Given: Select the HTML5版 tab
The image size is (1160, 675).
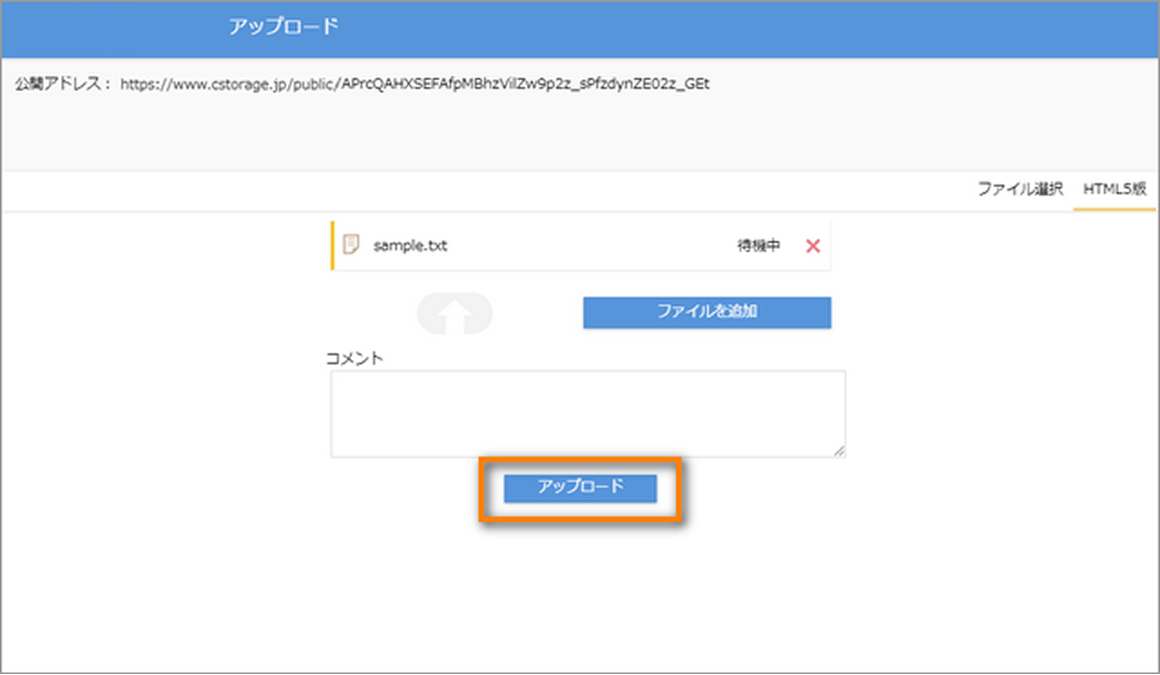Looking at the screenshot, I should point(1113,188).
